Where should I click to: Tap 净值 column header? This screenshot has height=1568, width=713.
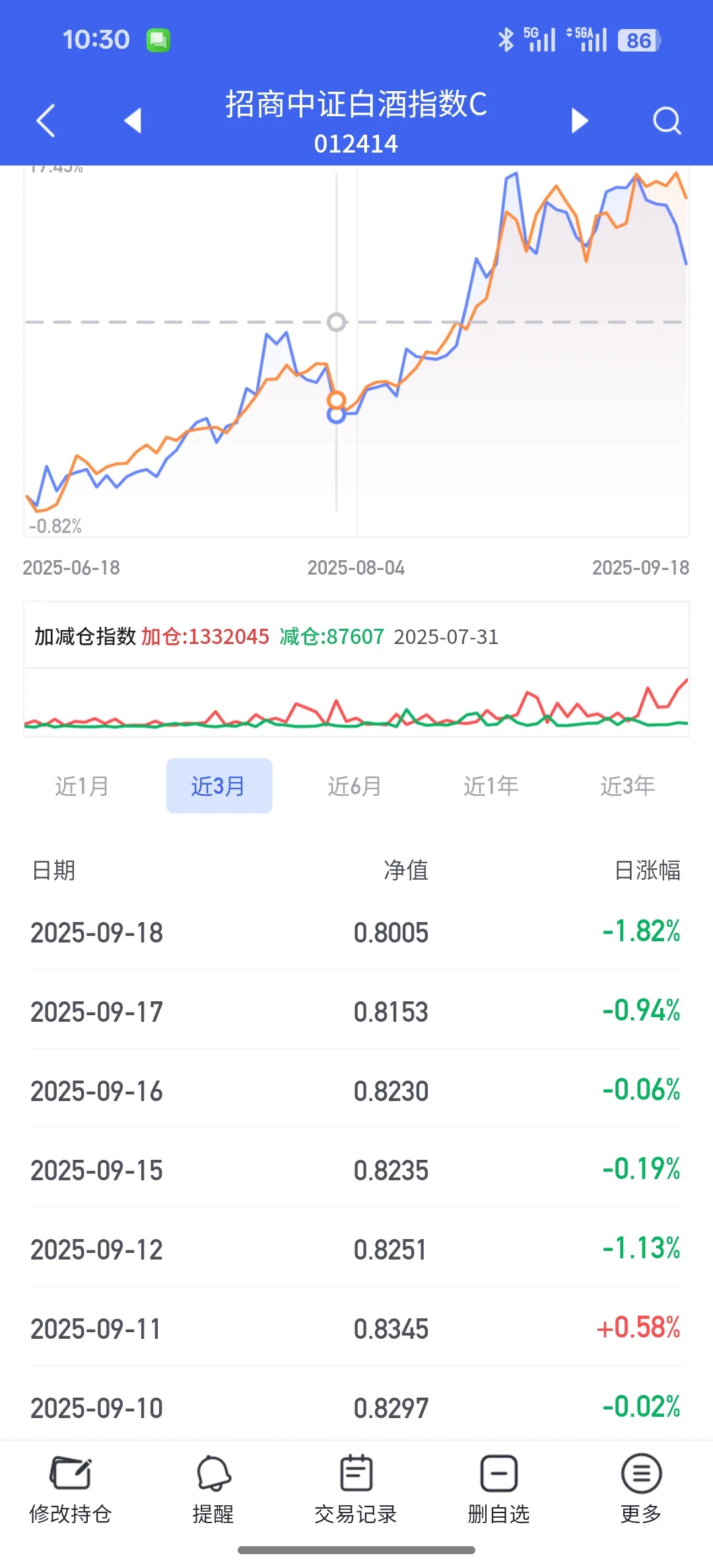[407, 871]
